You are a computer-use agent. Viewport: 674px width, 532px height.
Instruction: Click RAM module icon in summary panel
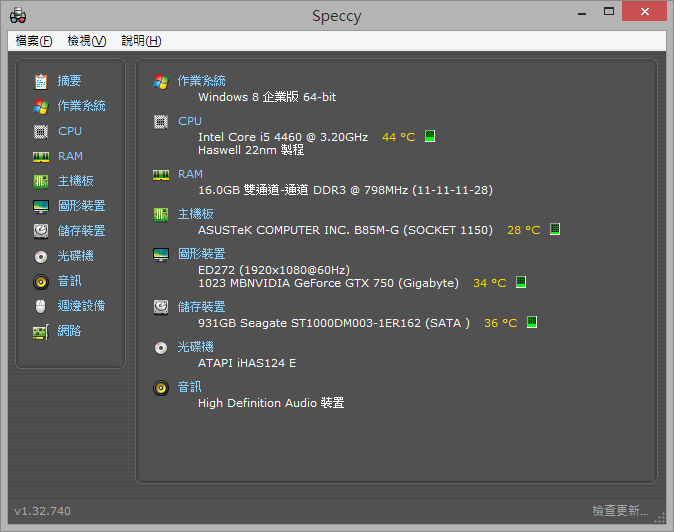click(161, 175)
